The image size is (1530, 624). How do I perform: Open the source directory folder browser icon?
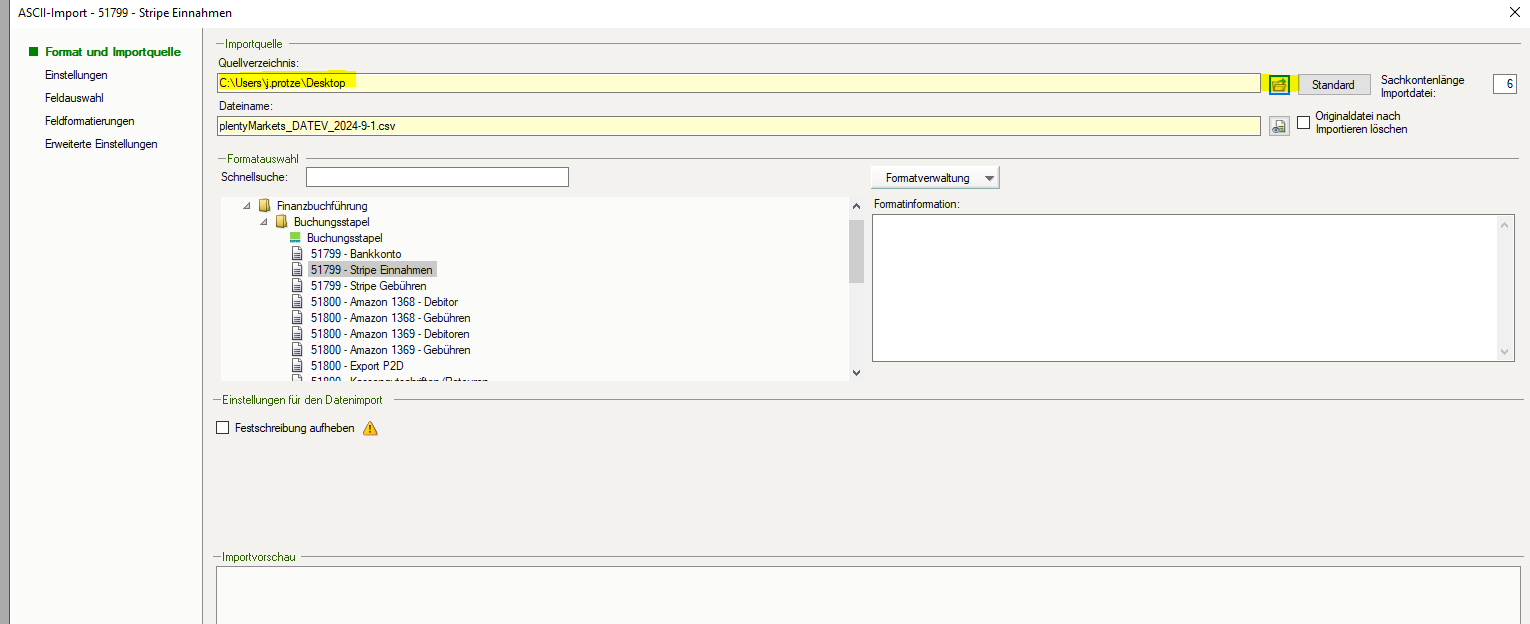(x=1279, y=85)
